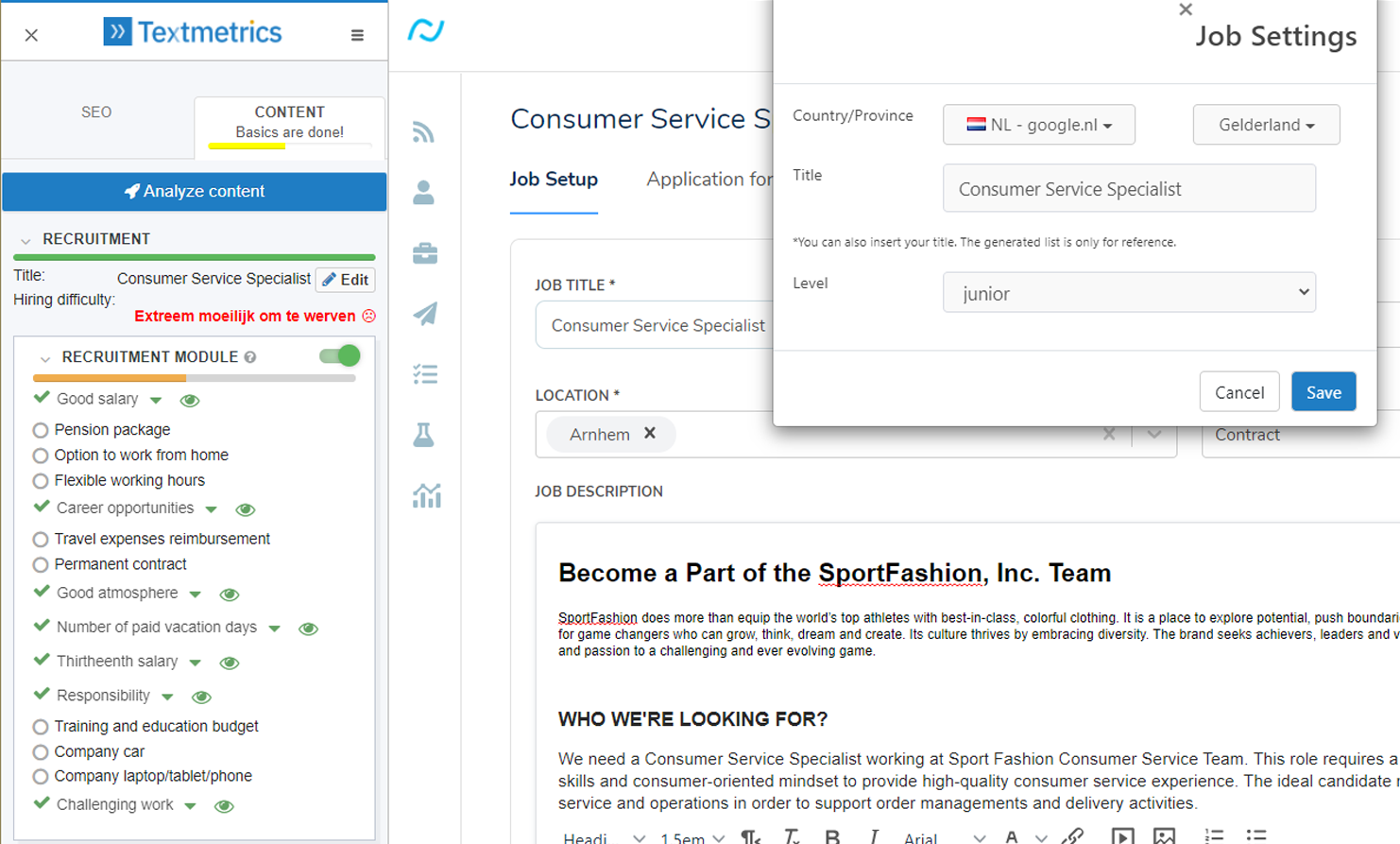The height and width of the screenshot is (844, 1400).
Task: Show Good salary highlights with the eye icon
Action: 190,401
